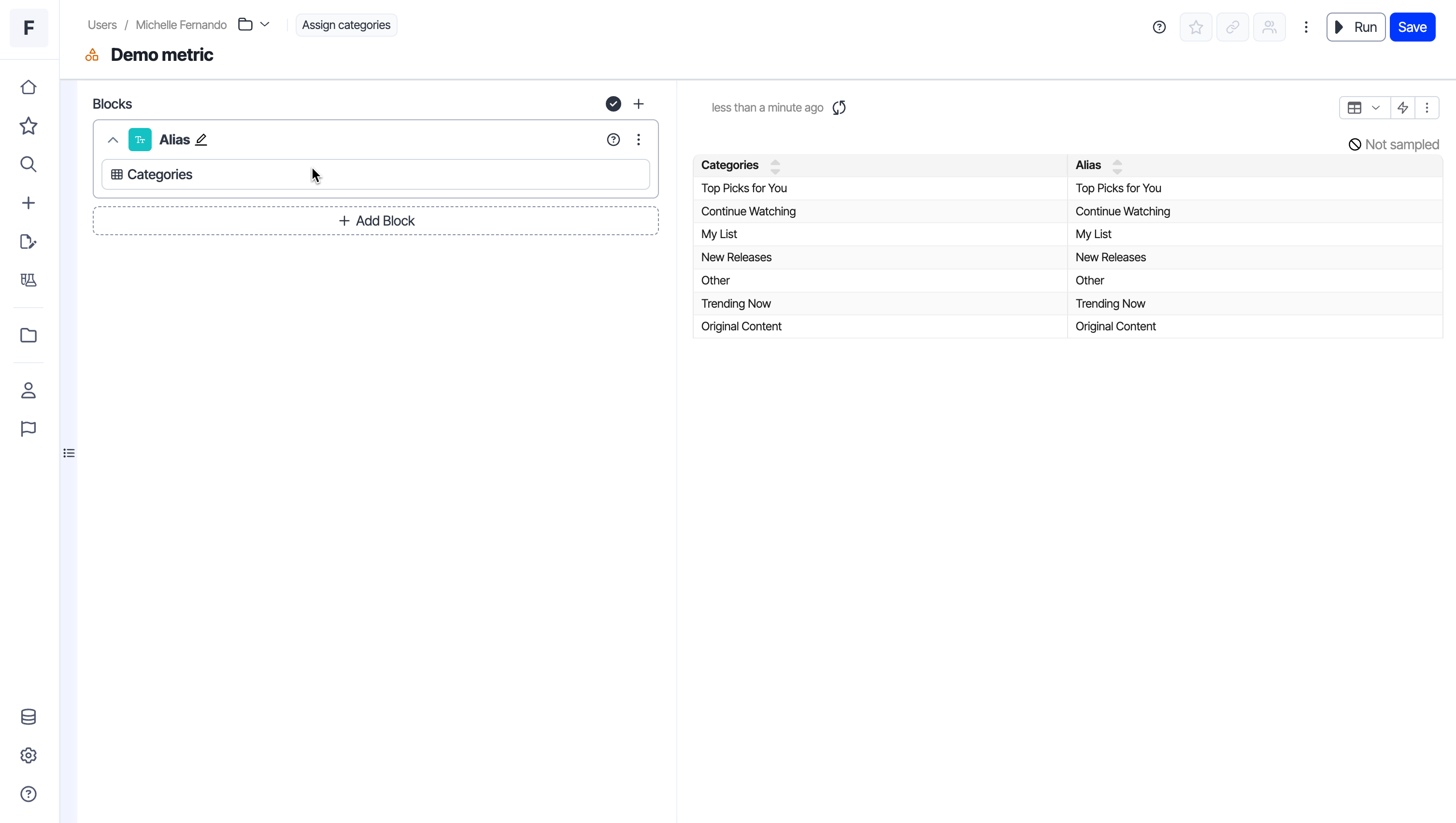Screen dimensions: 1456x823
Task: Click the Categories input field
Action: (376, 175)
